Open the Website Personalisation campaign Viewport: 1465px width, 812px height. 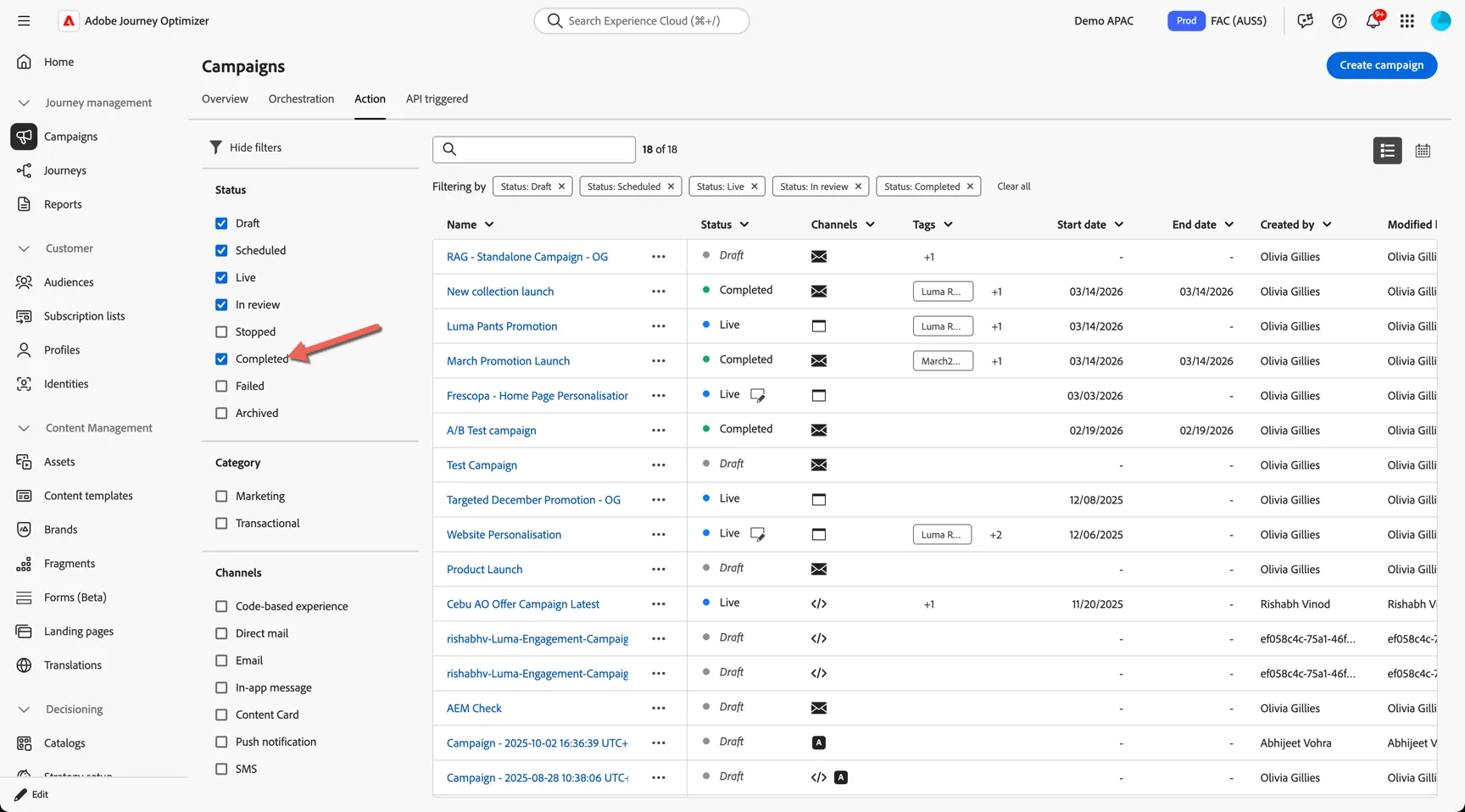[x=504, y=535]
